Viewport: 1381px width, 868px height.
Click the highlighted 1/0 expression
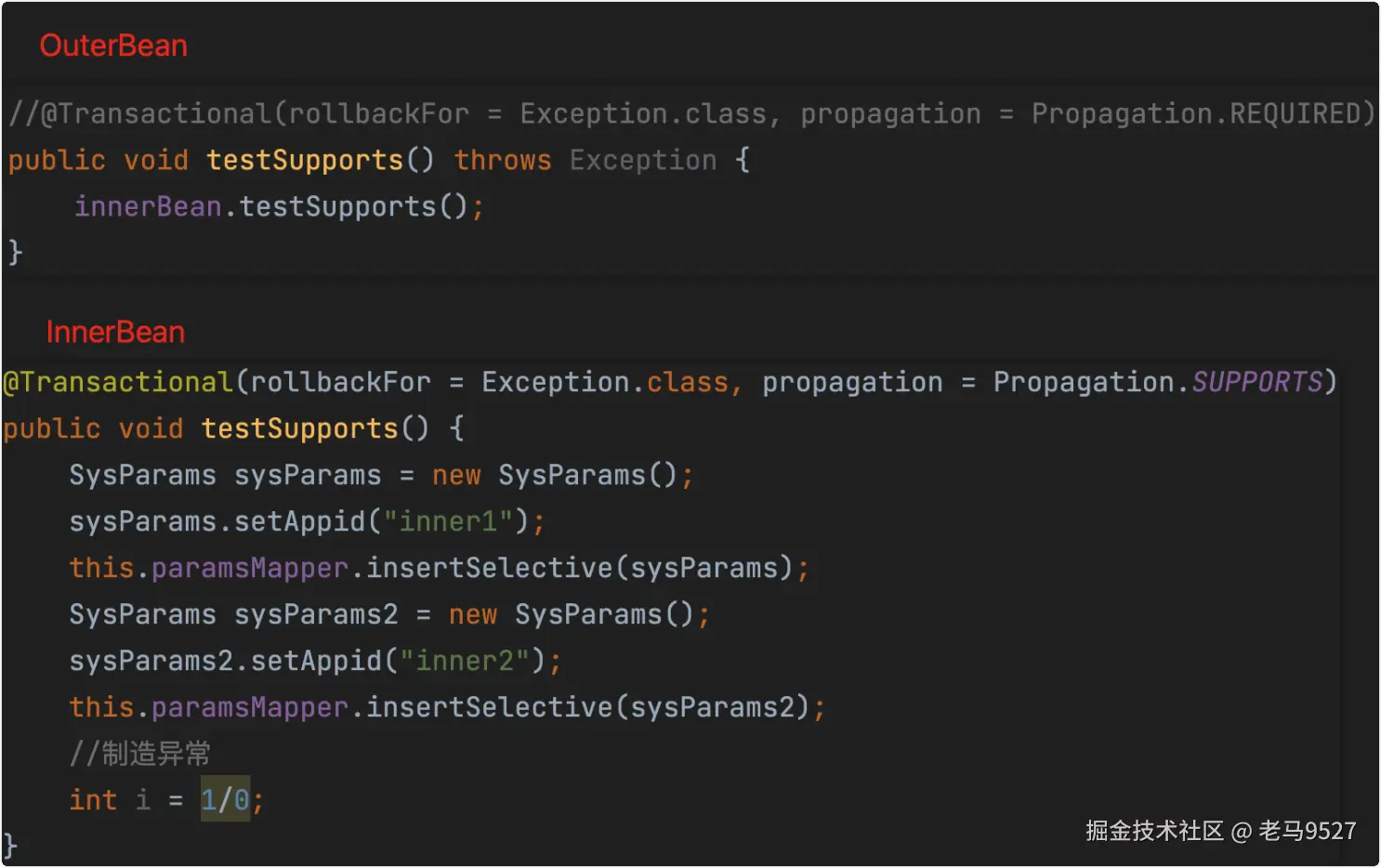225,800
